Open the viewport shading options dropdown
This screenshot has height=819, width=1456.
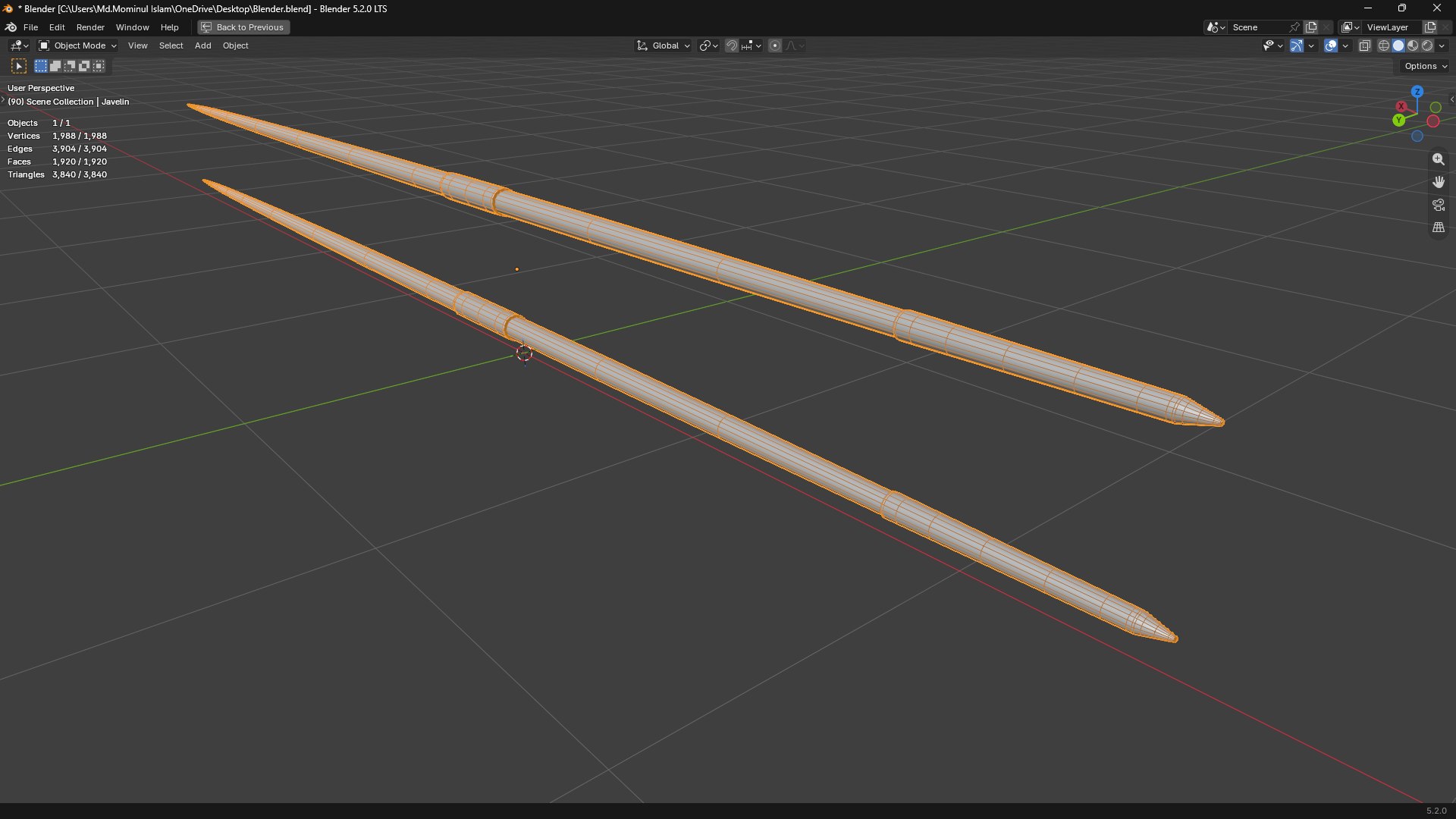[x=1442, y=45]
